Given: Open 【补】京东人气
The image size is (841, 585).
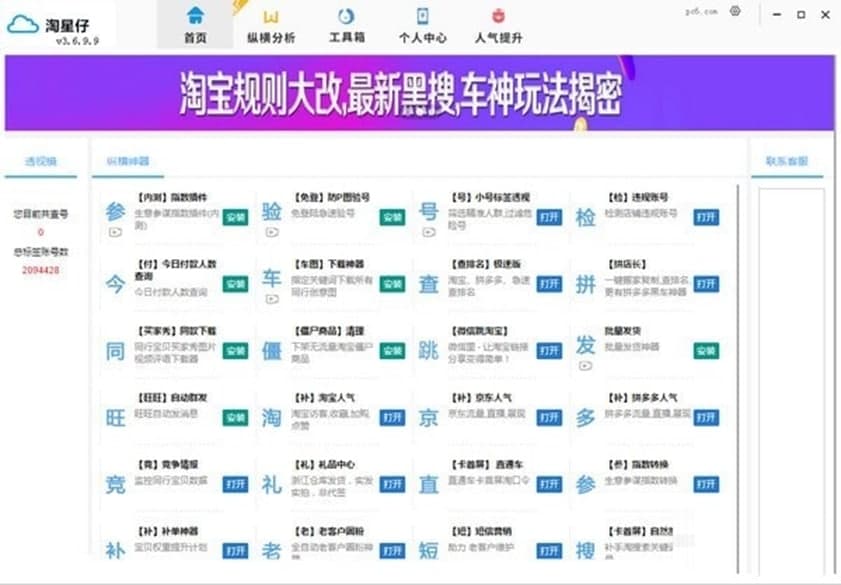Looking at the screenshot, I should [x=549, y=417].
